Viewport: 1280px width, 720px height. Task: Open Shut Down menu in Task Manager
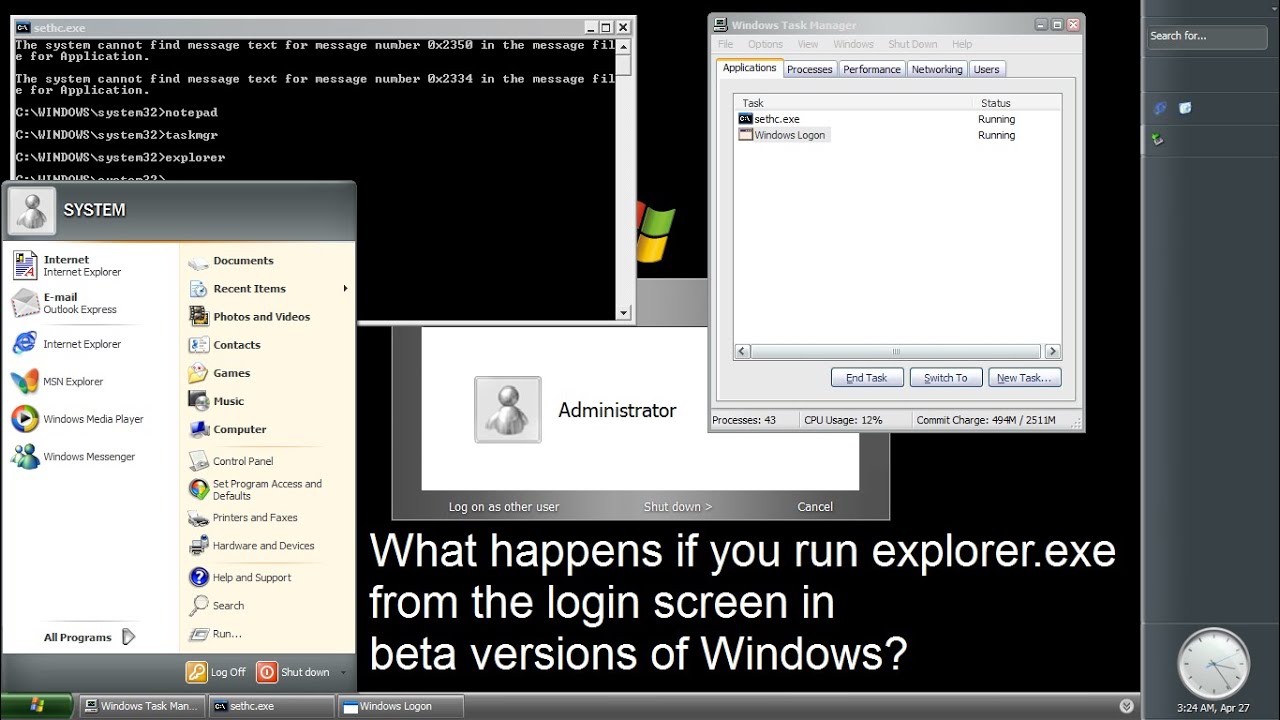tap(912, 44)
